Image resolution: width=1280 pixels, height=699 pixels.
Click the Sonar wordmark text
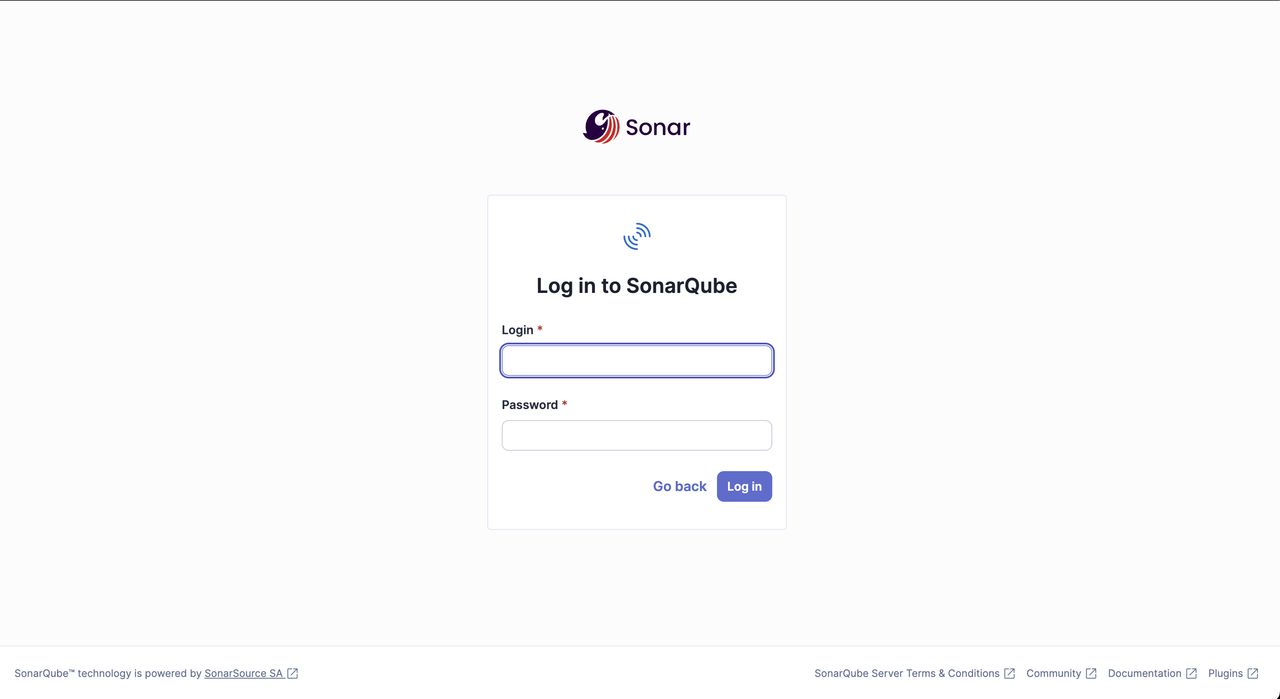658,128
